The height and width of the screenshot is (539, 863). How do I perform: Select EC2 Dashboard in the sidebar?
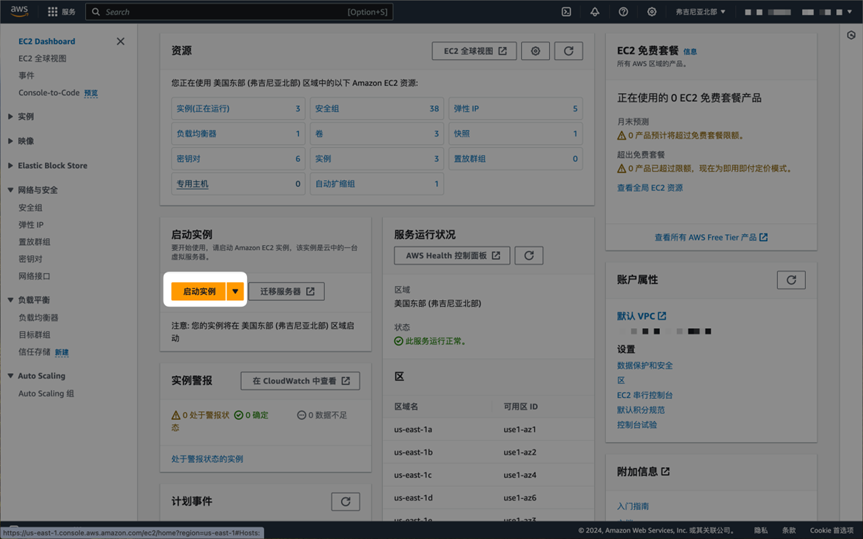(47, 41)
